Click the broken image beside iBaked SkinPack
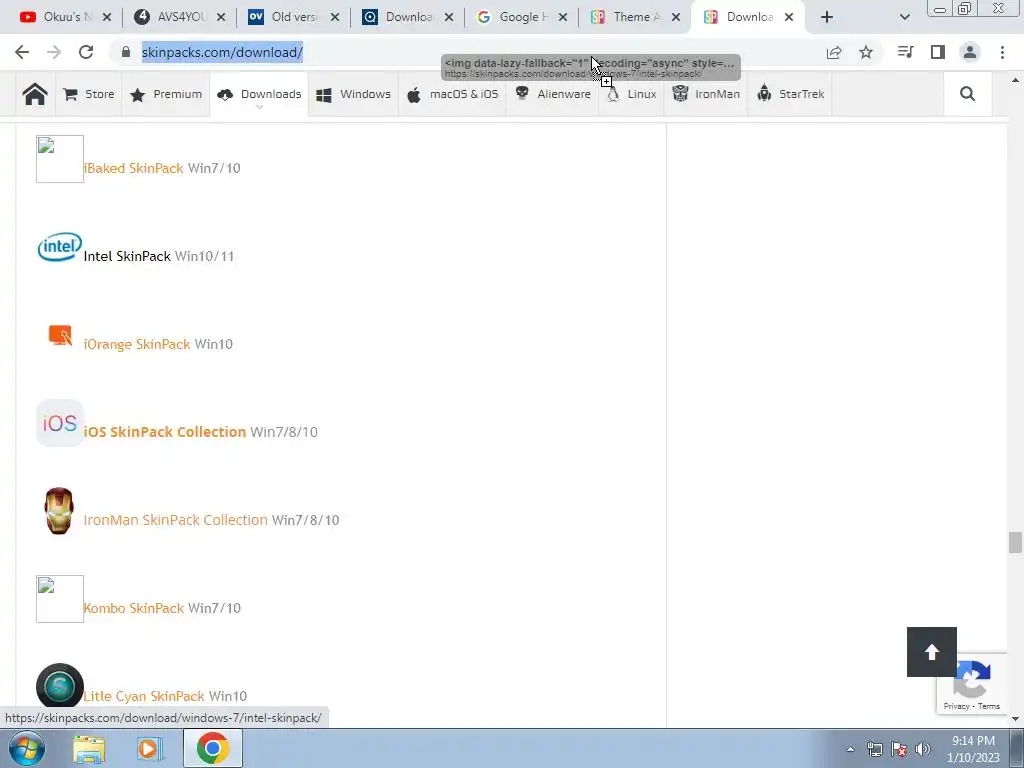Viewport: 1024px width, 768px height. pyautogui.click(x=59, y=159)
